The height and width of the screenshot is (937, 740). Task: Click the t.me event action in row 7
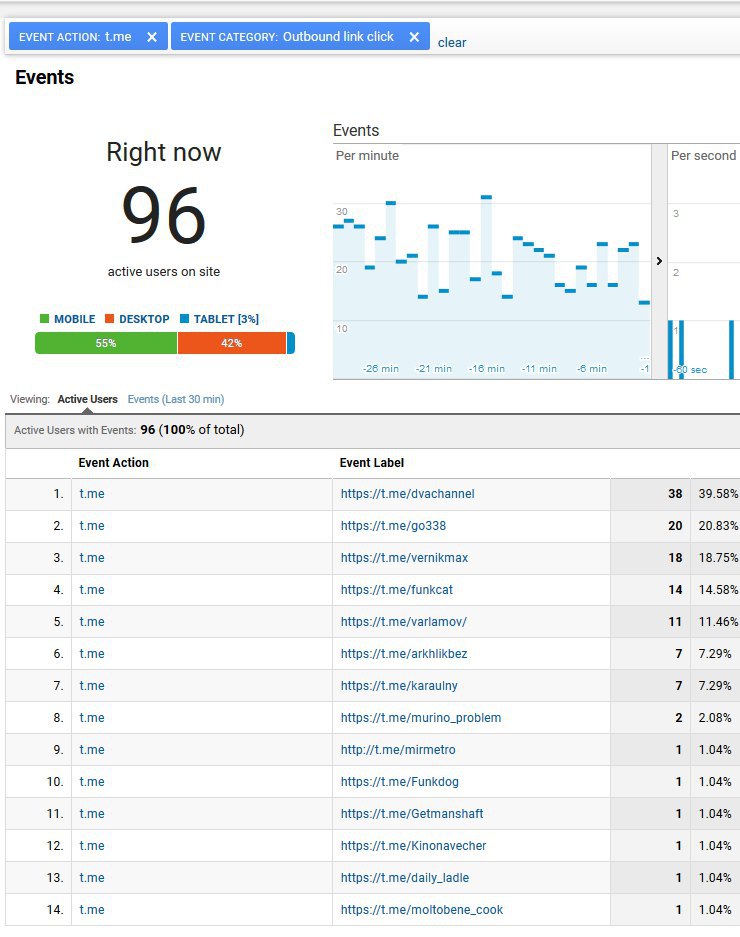(91, 685)
